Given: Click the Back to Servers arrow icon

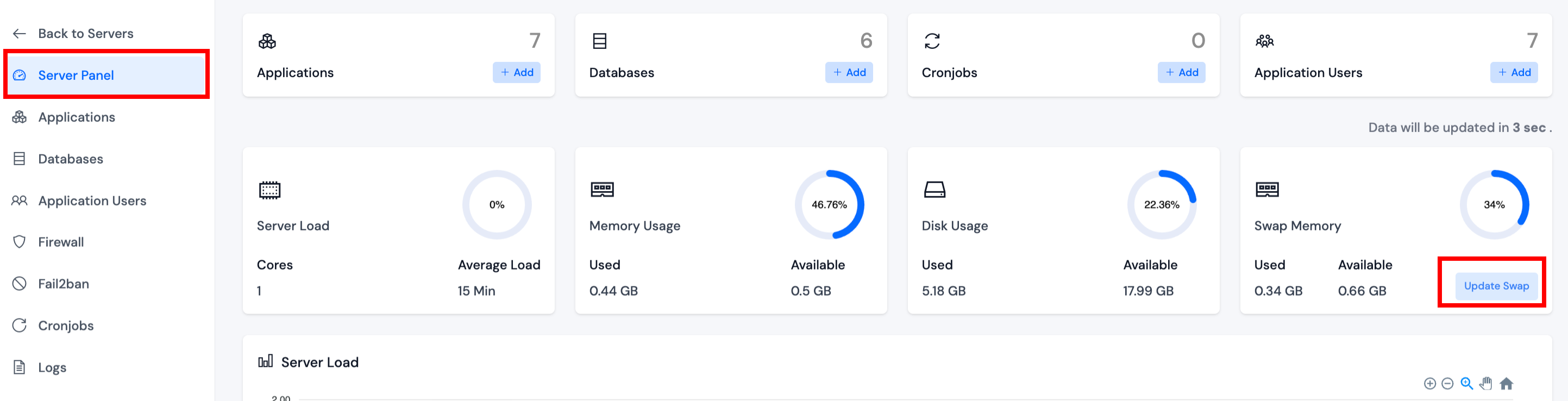Looking at the screenshot, I should click(x=20, y=34).
